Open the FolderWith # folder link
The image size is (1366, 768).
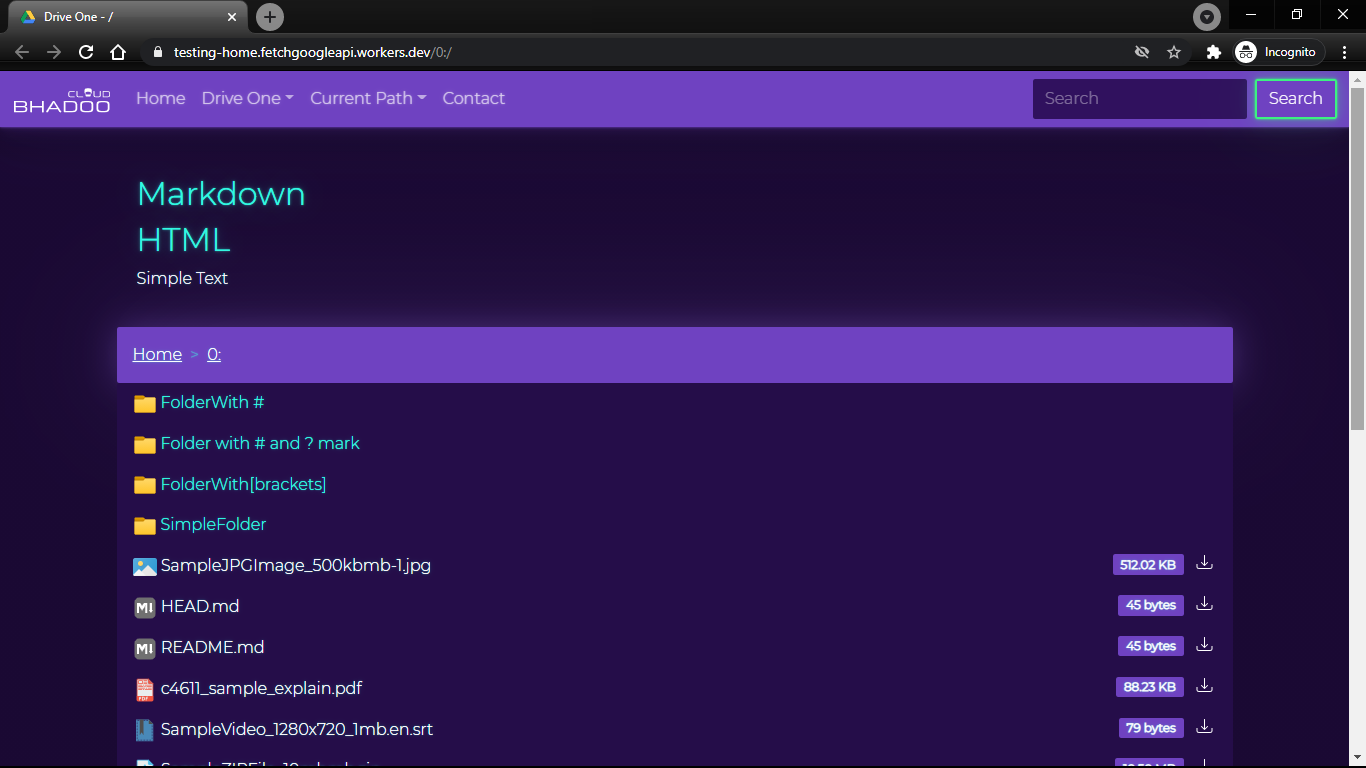(212, 402)
